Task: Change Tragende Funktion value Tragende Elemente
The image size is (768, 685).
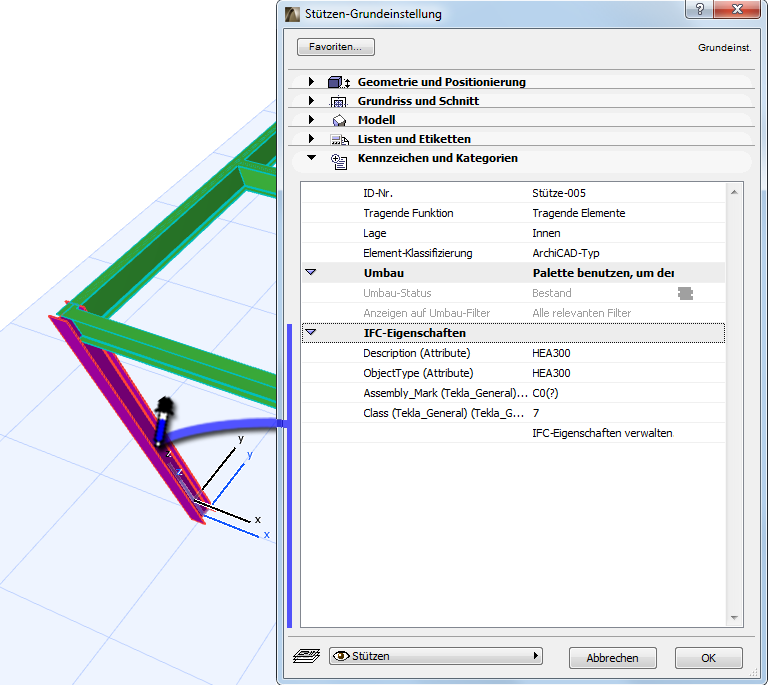Action: tap(578, 213)
